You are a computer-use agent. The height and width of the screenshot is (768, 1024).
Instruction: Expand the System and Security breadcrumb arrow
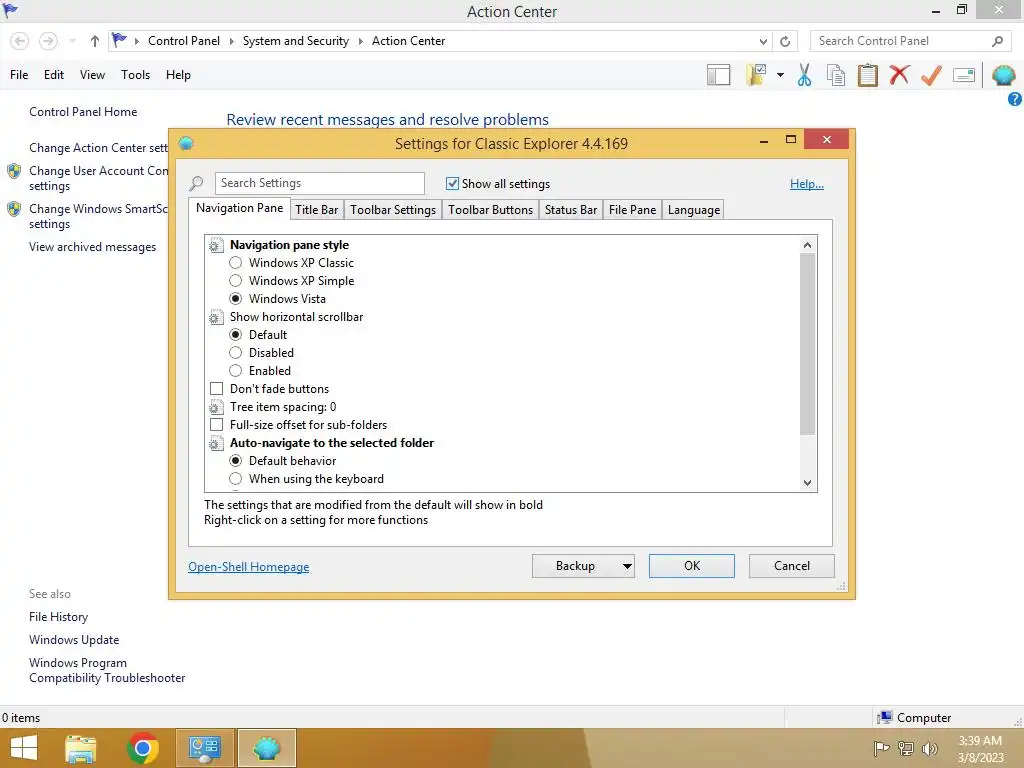tap(360, 41)
